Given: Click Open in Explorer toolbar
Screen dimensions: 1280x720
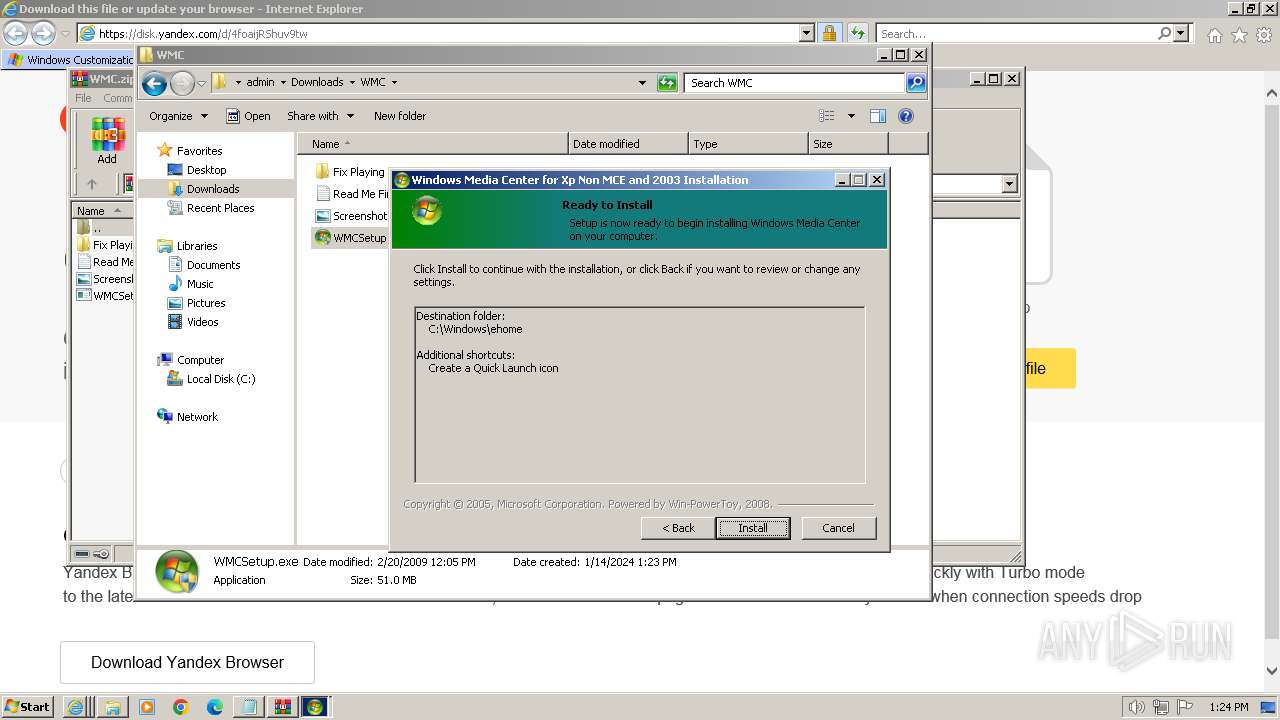Looking at the screenshot, I should [248, 116].
